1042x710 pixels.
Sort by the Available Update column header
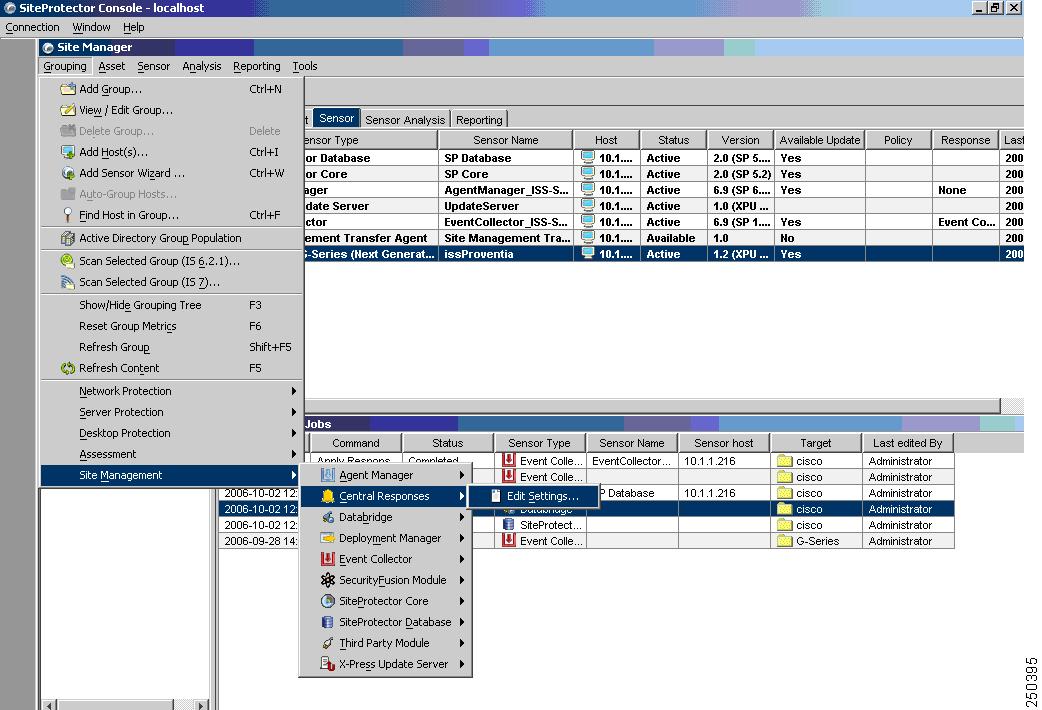(820, 140)
